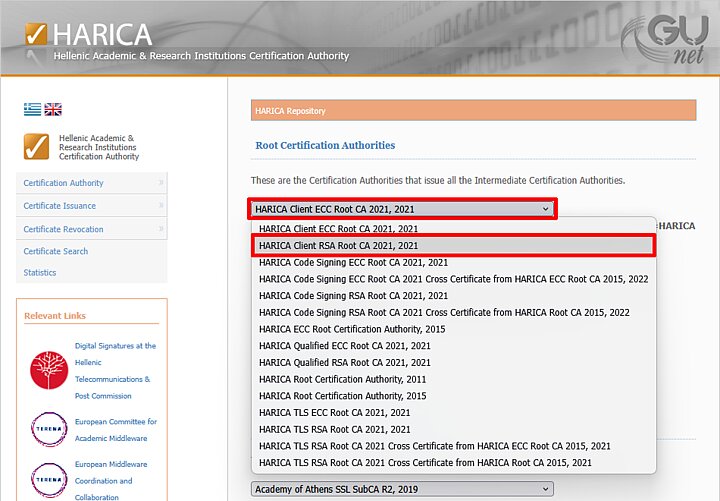Open Digital Signatures at the Hellenic link
Screen dimensions: 720x501
[115, 346]
